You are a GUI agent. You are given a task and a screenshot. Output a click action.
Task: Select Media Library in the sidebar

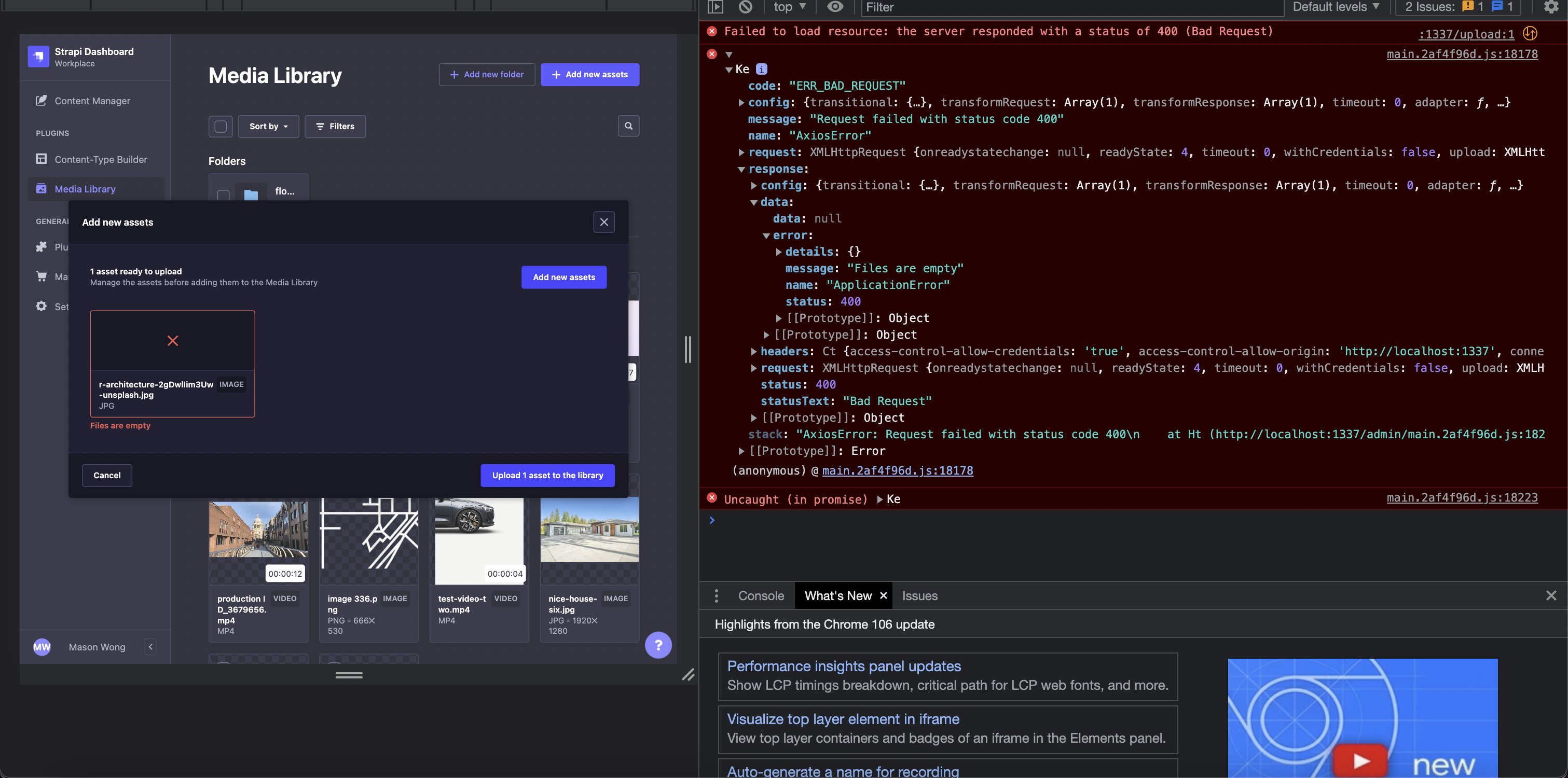85,189
